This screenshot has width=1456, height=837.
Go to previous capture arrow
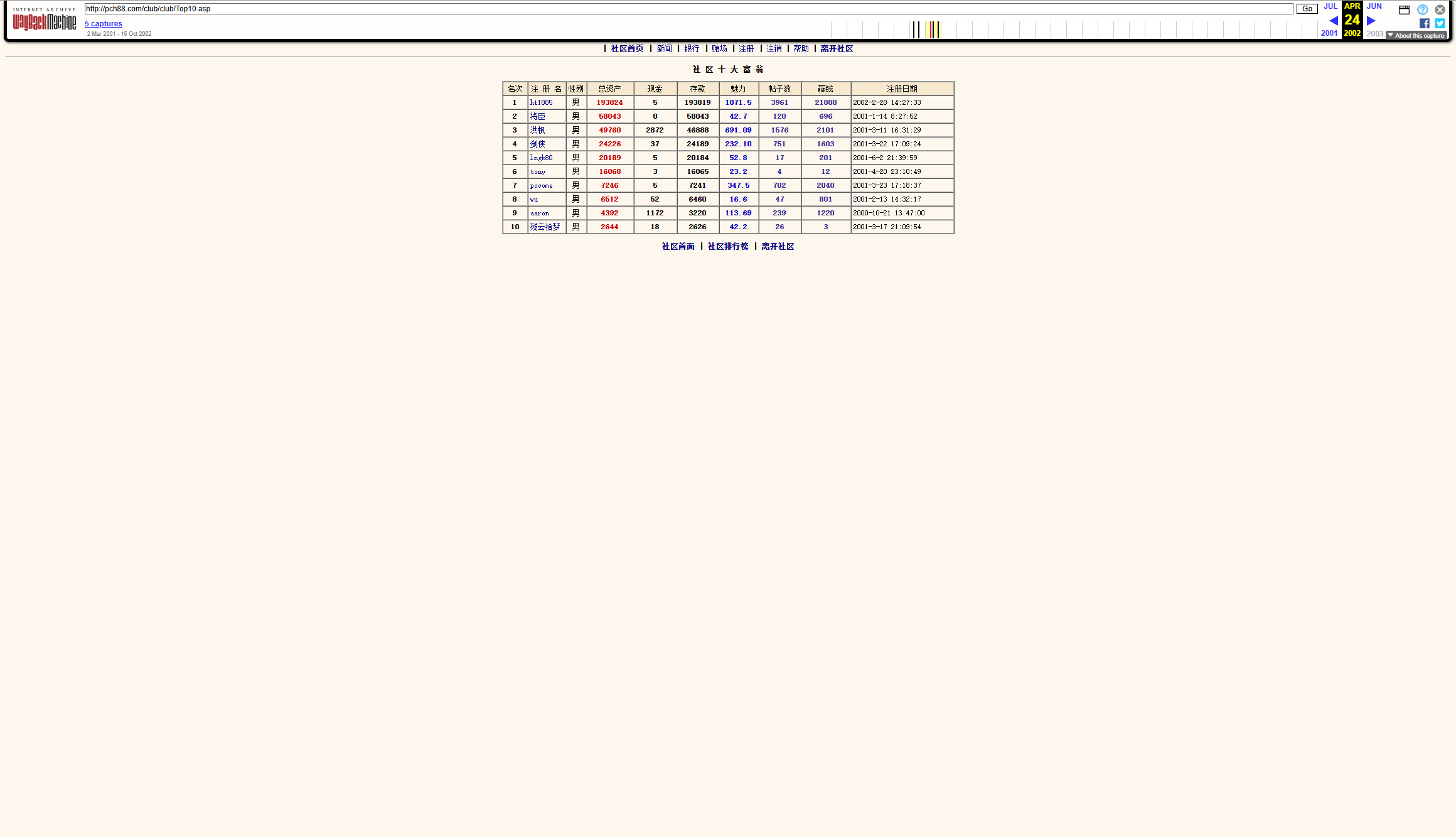coord(1333,20)
